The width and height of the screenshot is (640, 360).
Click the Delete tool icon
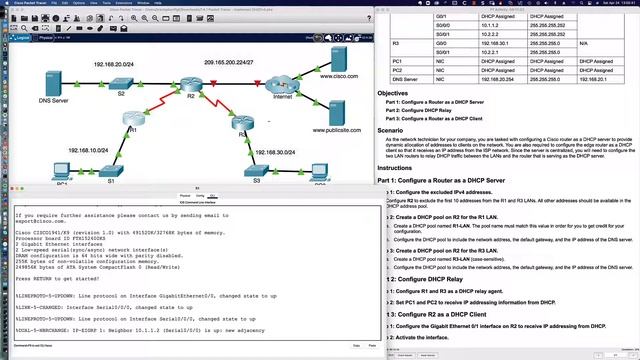(x=35, y=28)
